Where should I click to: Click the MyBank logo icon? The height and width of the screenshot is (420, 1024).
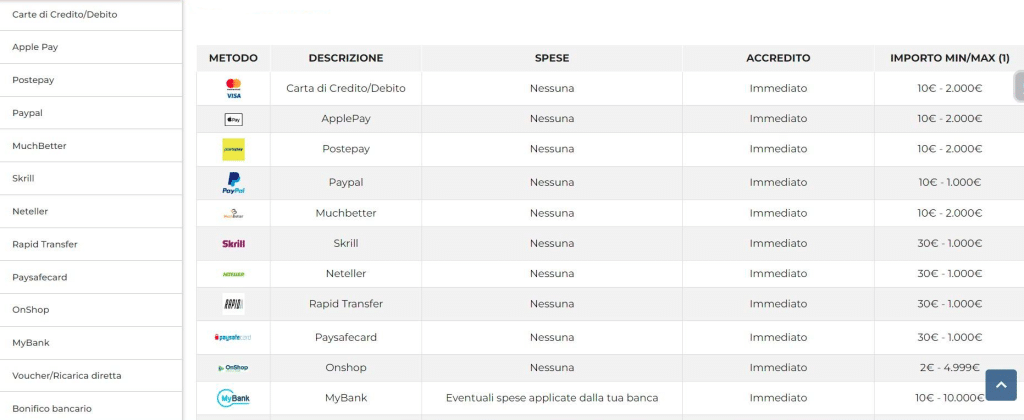pyautogui.click(x=233, y=398)
